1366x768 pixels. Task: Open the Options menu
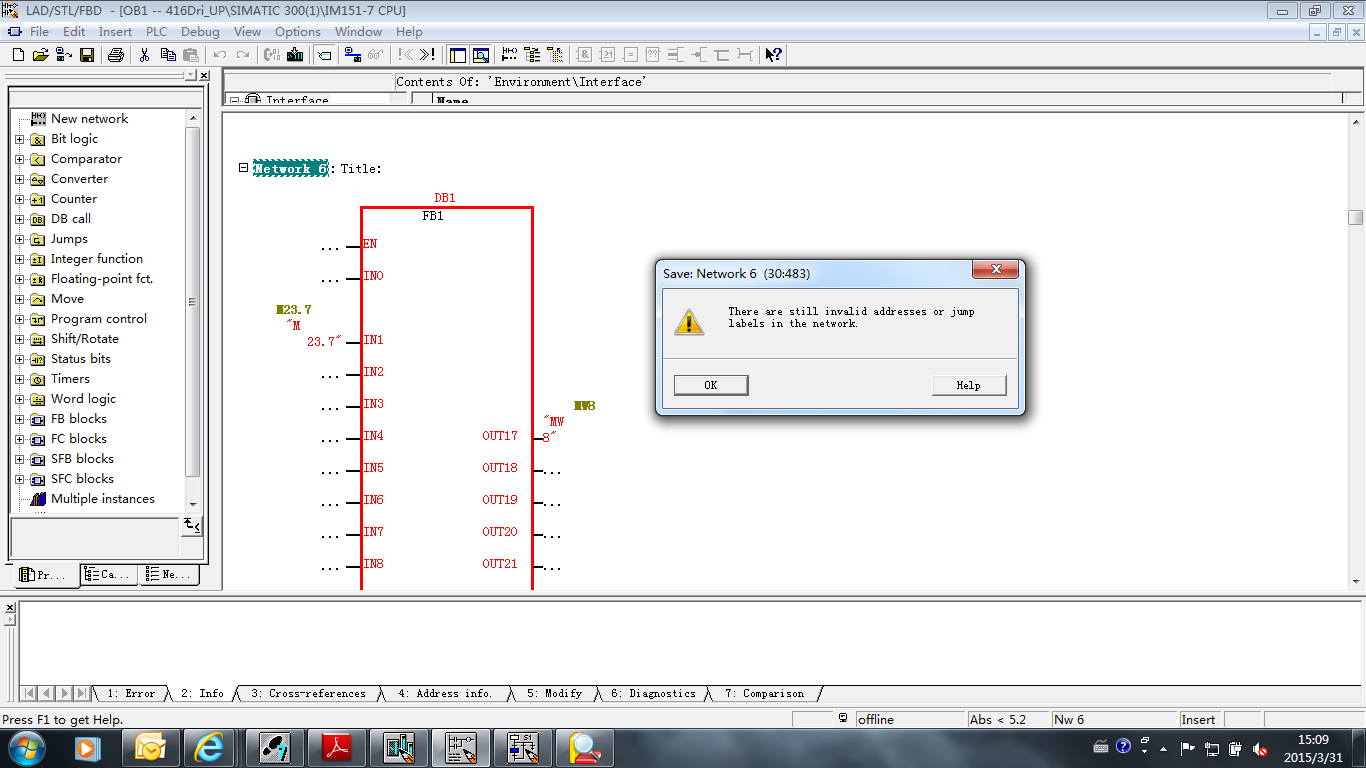298,32
